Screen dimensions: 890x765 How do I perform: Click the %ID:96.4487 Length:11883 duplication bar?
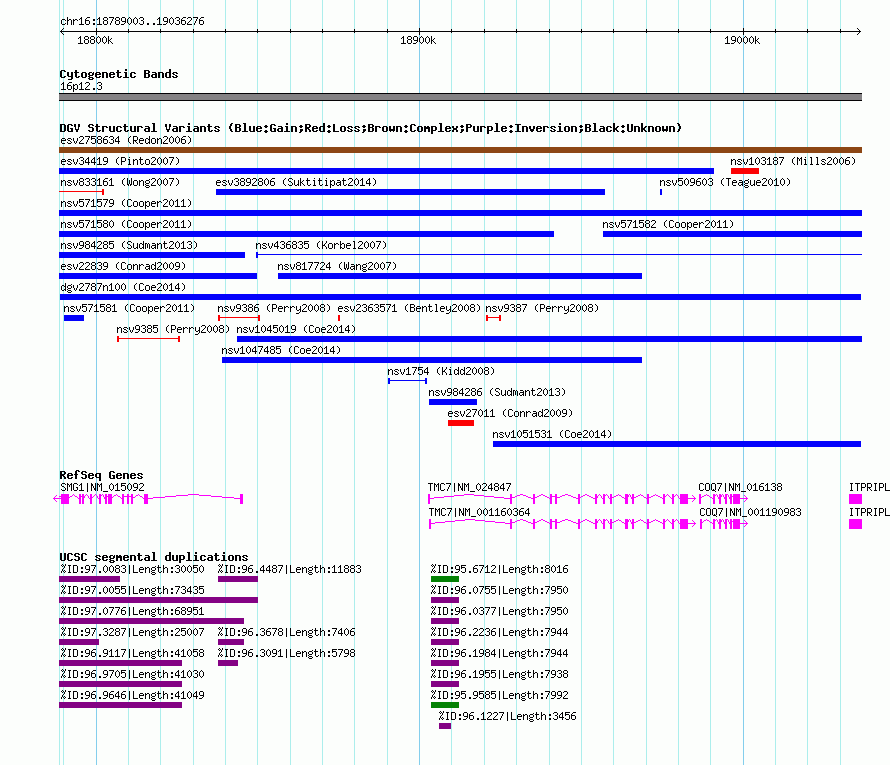[x=238, y=579]
